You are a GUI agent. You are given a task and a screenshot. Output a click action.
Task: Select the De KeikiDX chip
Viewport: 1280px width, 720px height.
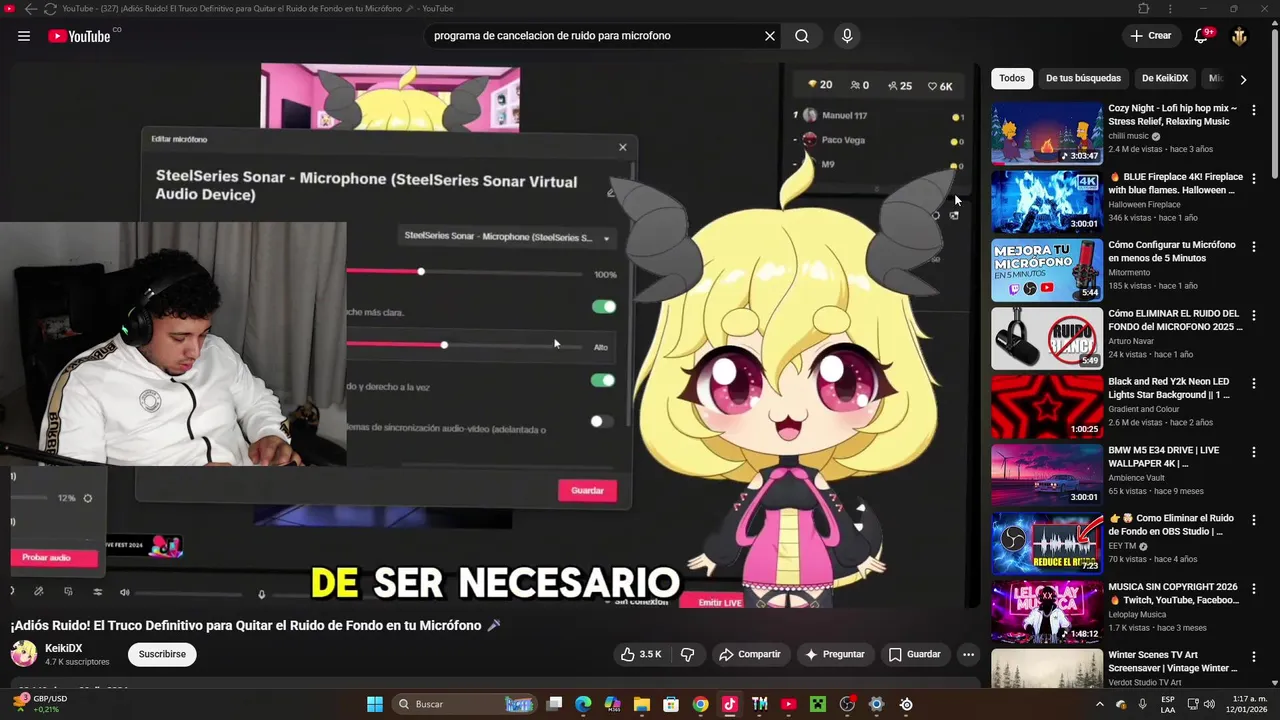tap(1165, 78)
